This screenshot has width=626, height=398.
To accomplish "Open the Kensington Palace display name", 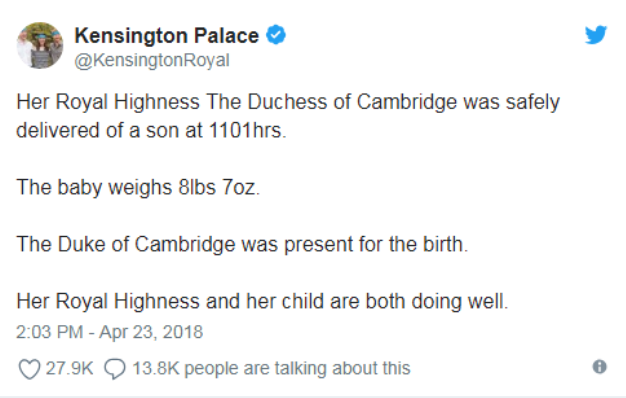I will [166, 36].
